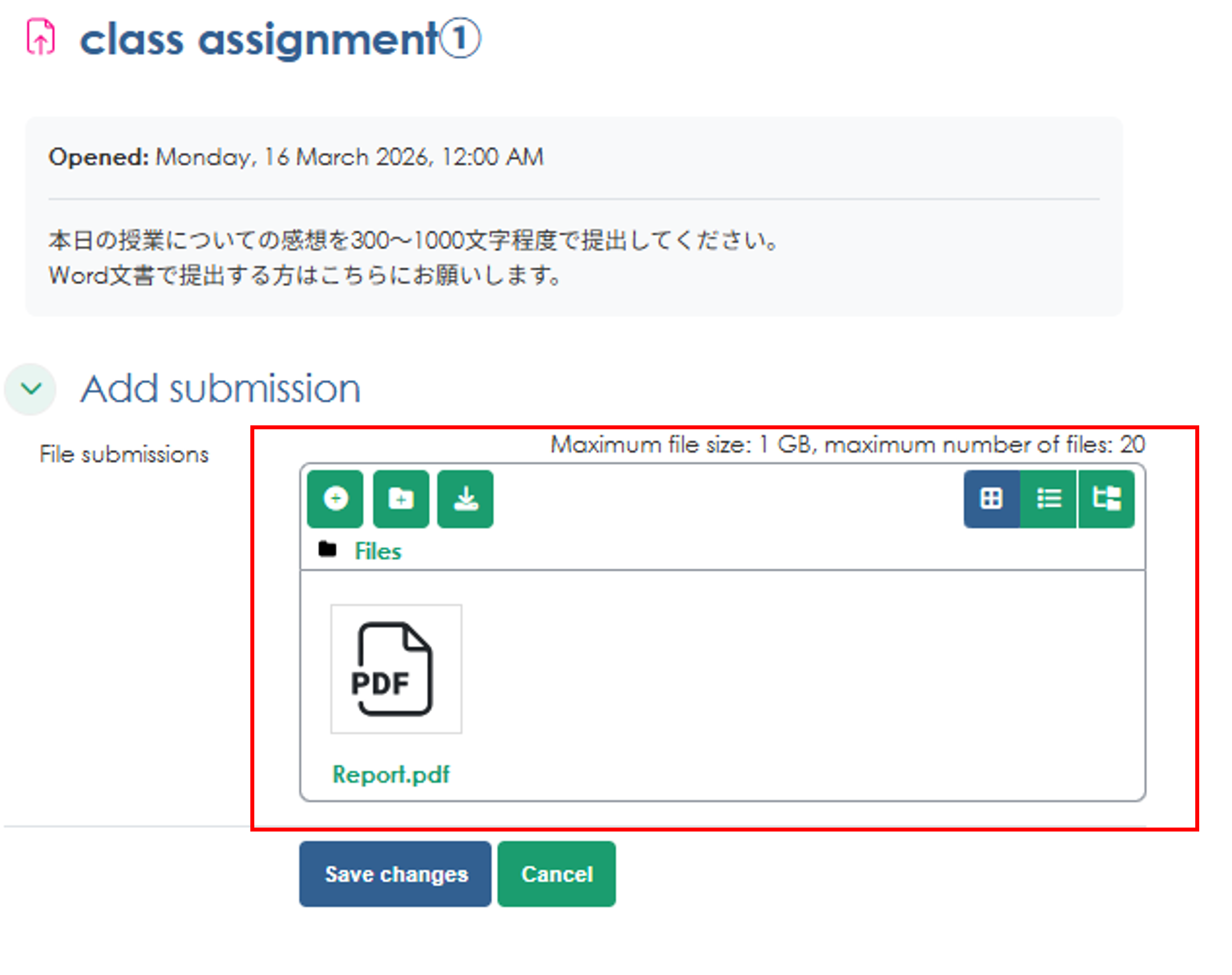Click the black folder icon beside Files
This screenshot has width=1232, height=975.
(x=327, y=549)
